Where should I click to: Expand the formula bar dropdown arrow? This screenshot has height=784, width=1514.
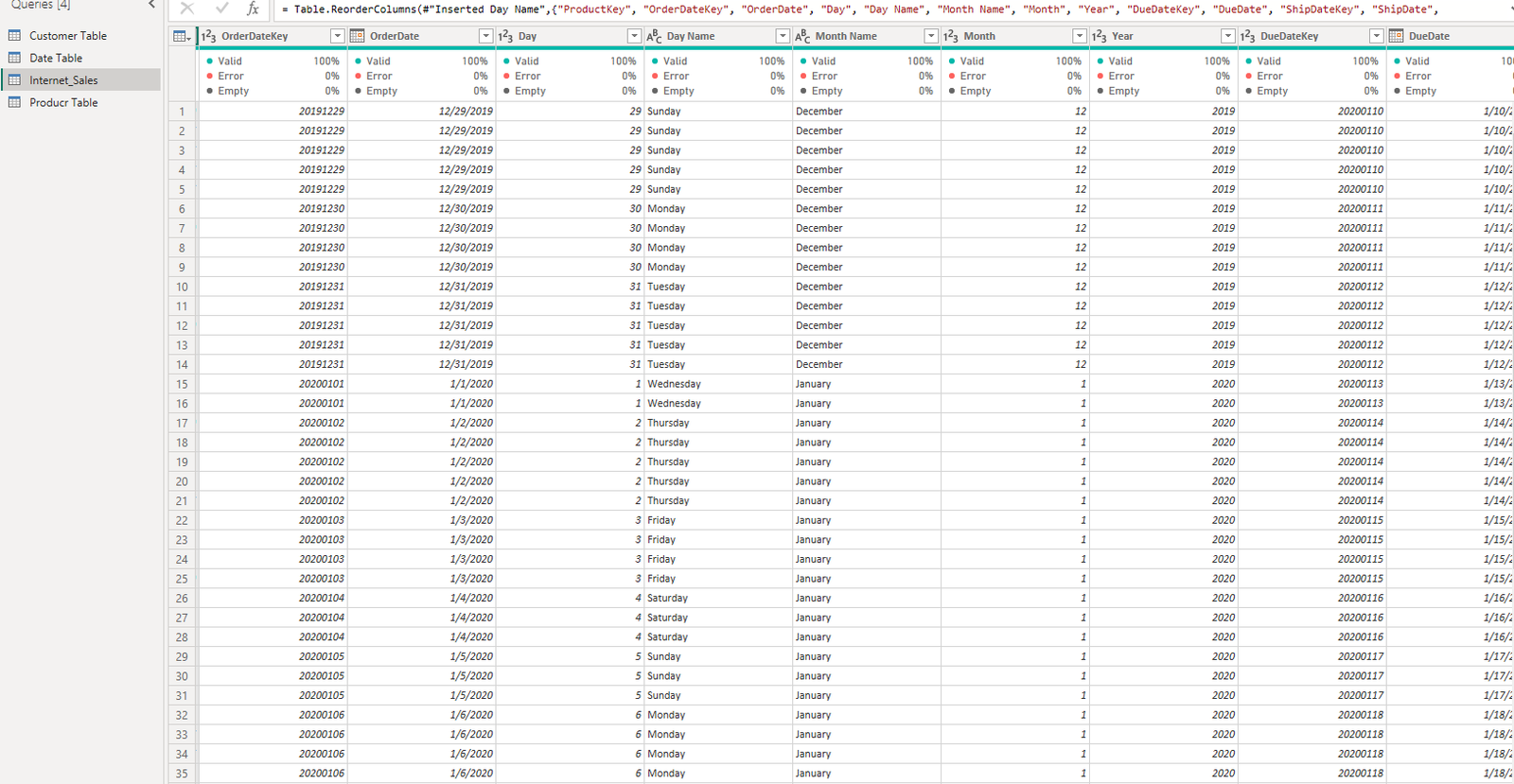coord(1509,9)
